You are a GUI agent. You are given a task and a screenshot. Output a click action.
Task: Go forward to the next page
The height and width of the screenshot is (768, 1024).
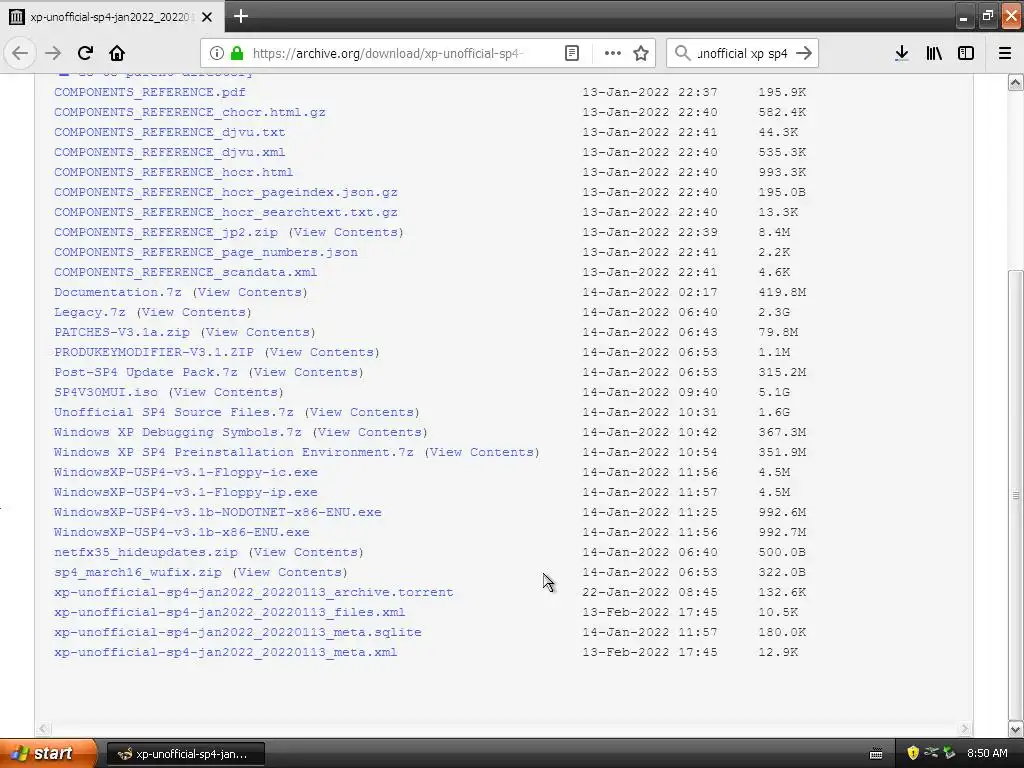tap(53, 53)
